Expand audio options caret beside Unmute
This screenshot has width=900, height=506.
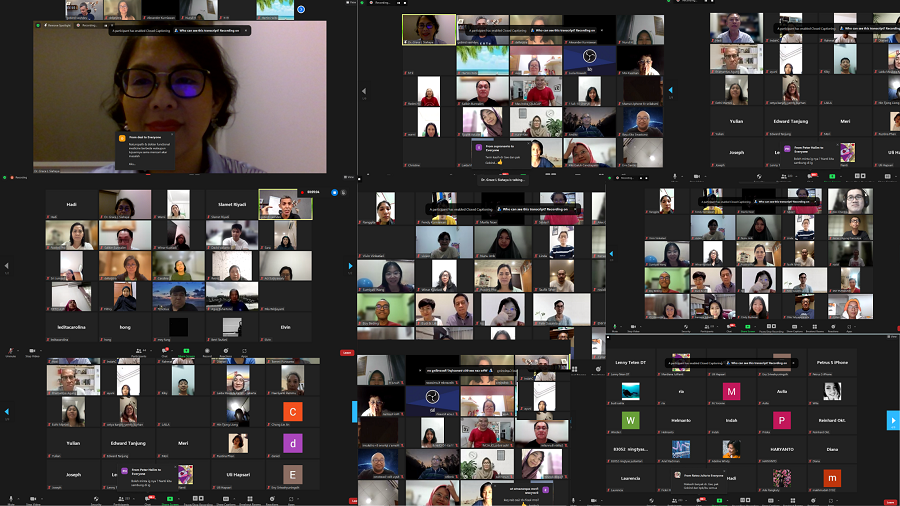(x=18, y=351)
